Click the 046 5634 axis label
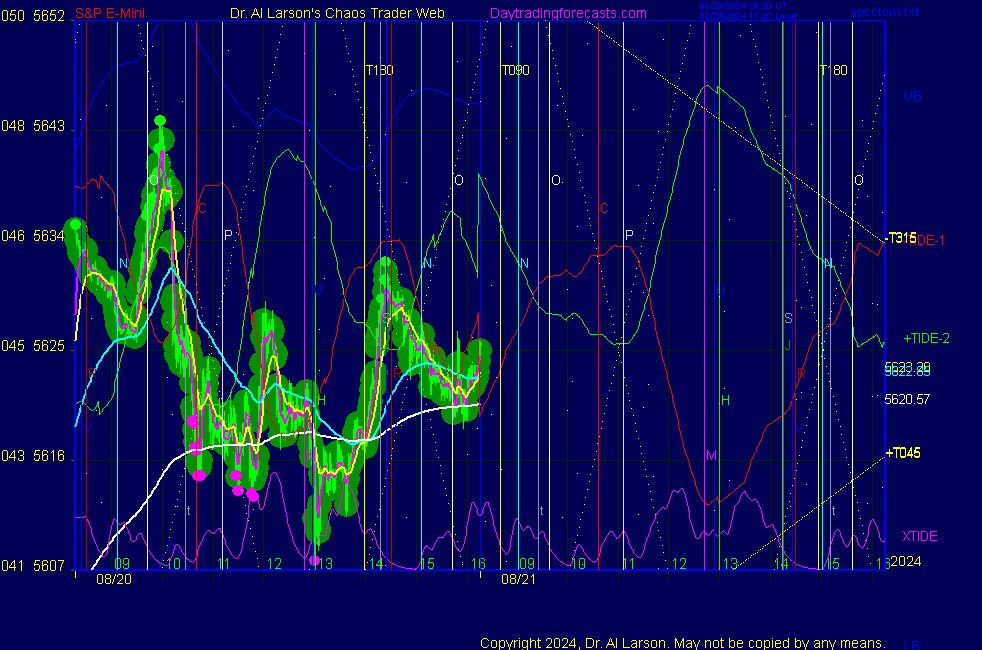 coord(33,236)
